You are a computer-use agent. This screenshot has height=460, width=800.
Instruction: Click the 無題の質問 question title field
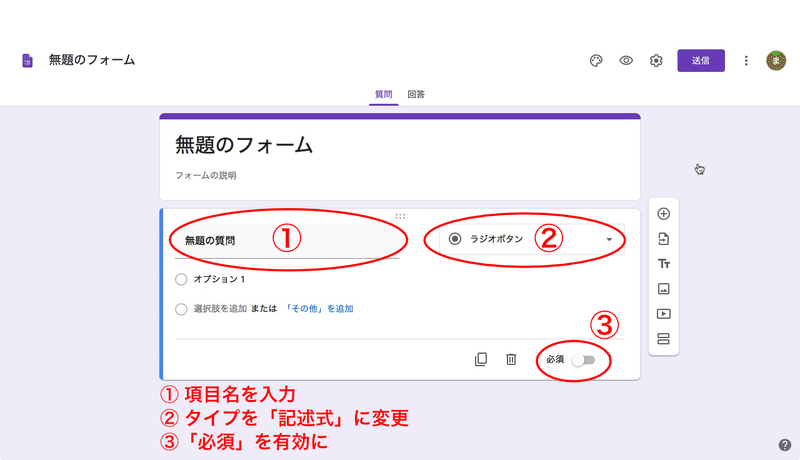tap(287, 241)
